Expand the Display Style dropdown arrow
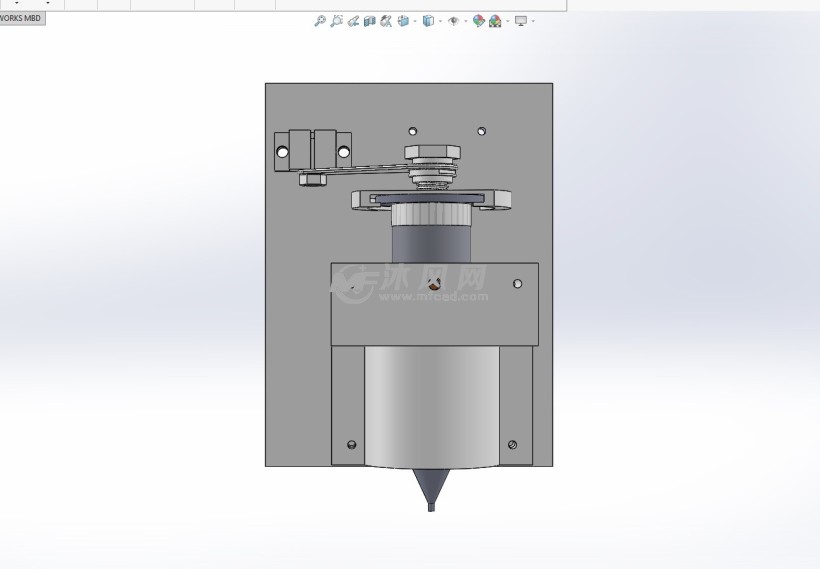This screenshot has width=820, height=569. point(439,21)
